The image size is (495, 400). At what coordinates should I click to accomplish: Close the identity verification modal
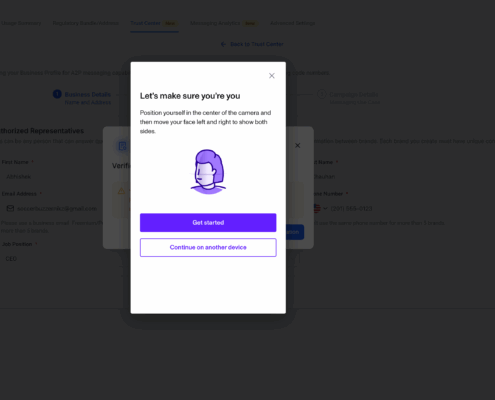point(272,76)
